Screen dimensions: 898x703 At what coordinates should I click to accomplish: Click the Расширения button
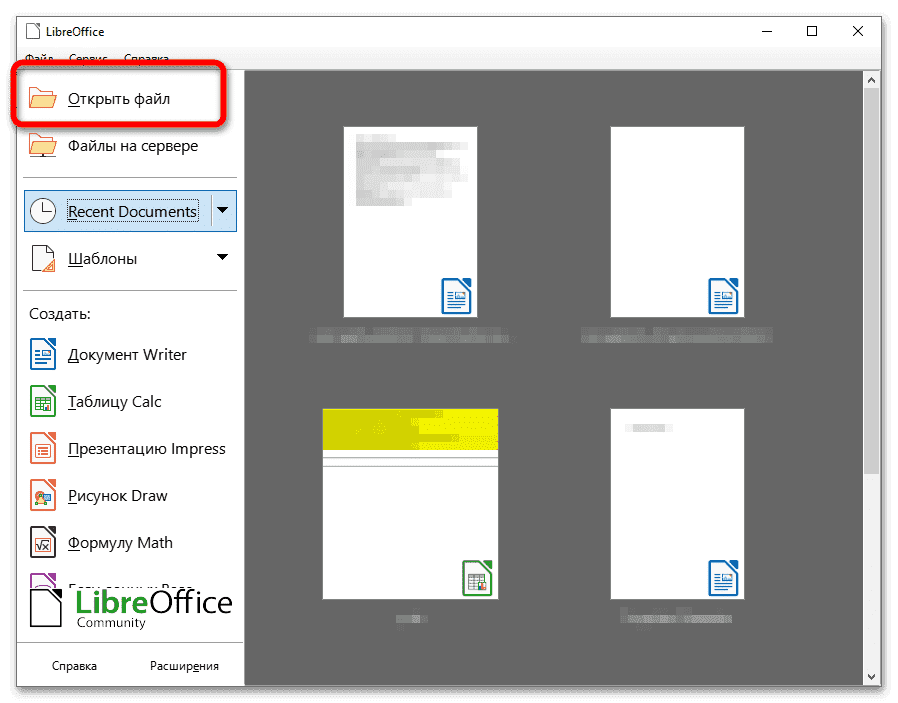(184, 666)
